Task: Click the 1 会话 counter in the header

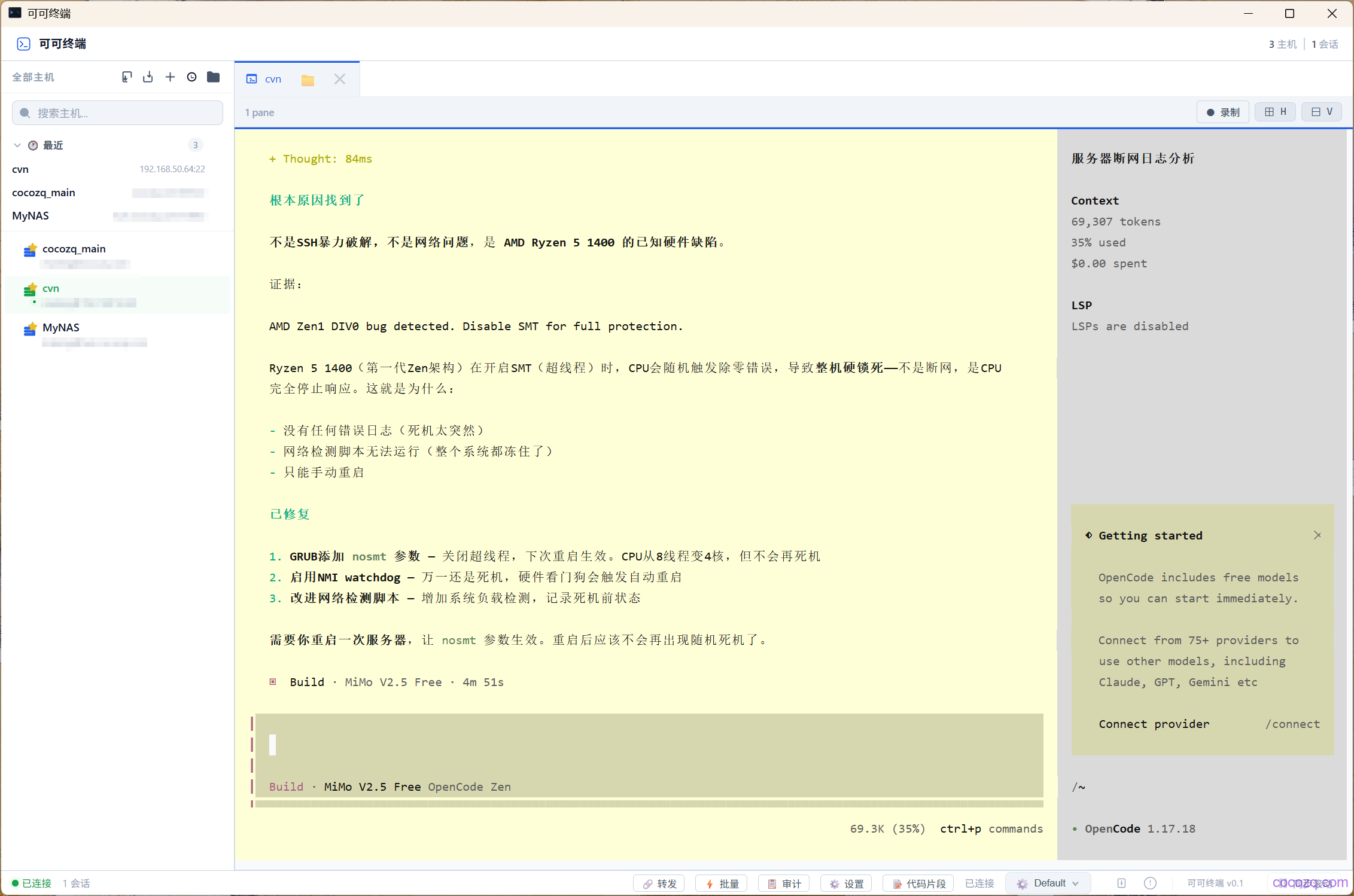Action: click(1325, 44)
